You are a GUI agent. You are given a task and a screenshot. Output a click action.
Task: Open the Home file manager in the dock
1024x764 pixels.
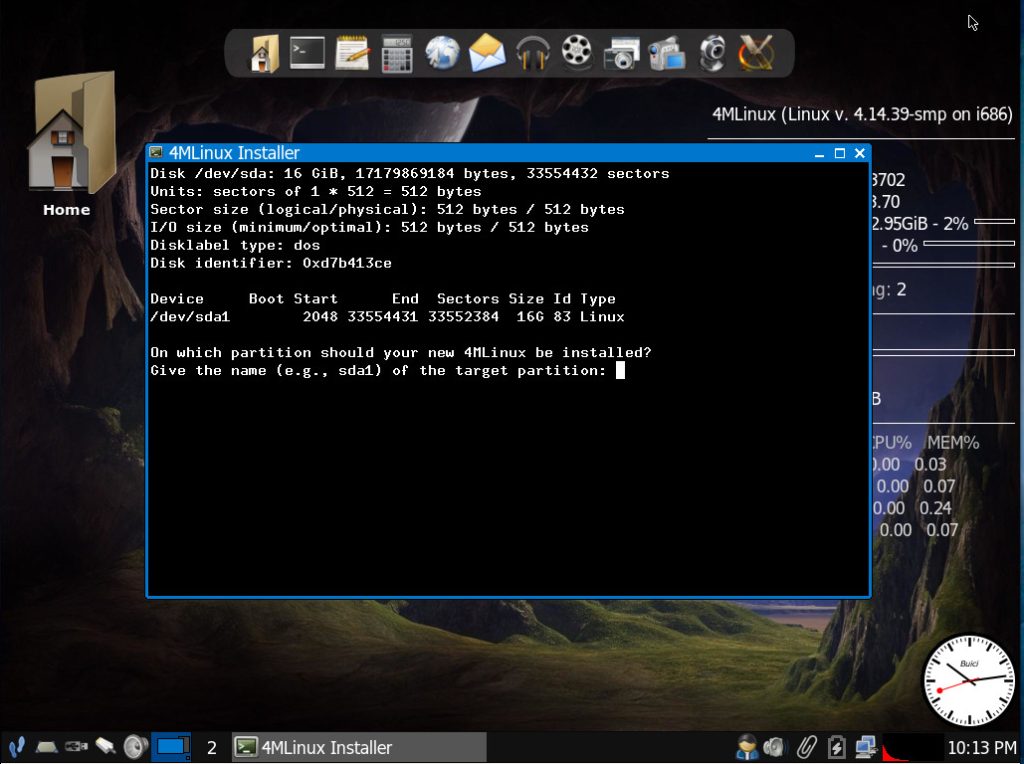(x=264, y=53)
